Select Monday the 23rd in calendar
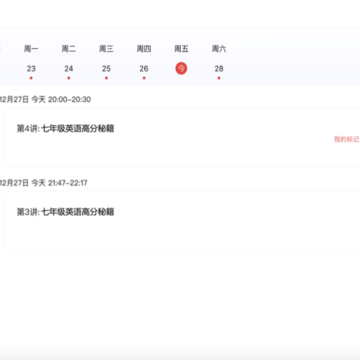The image size is (360, 360). point(31,69)
